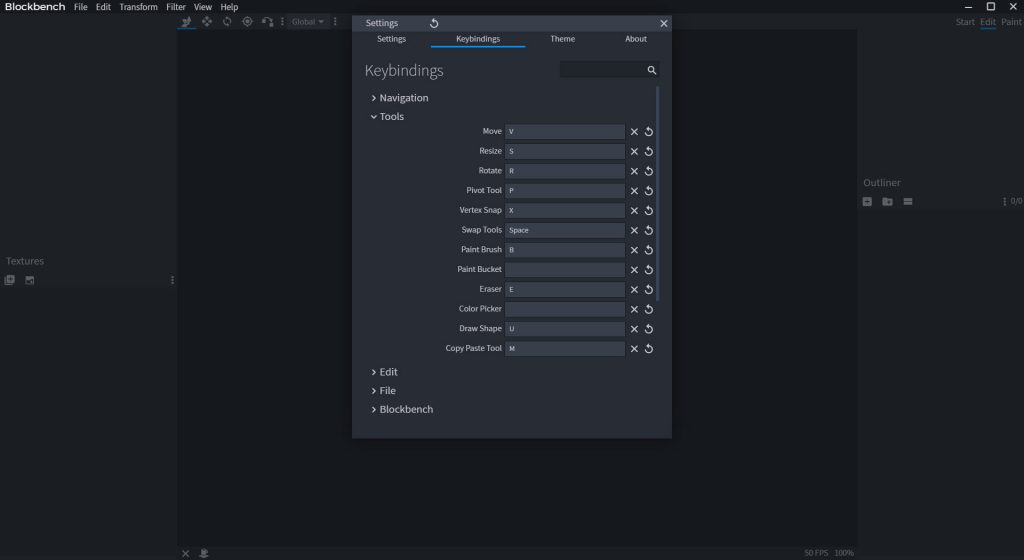Image resolution: width=1024 pixels, height=560 pixels.
Task: Click the 50 FPS status text
Action: (816, 553)
